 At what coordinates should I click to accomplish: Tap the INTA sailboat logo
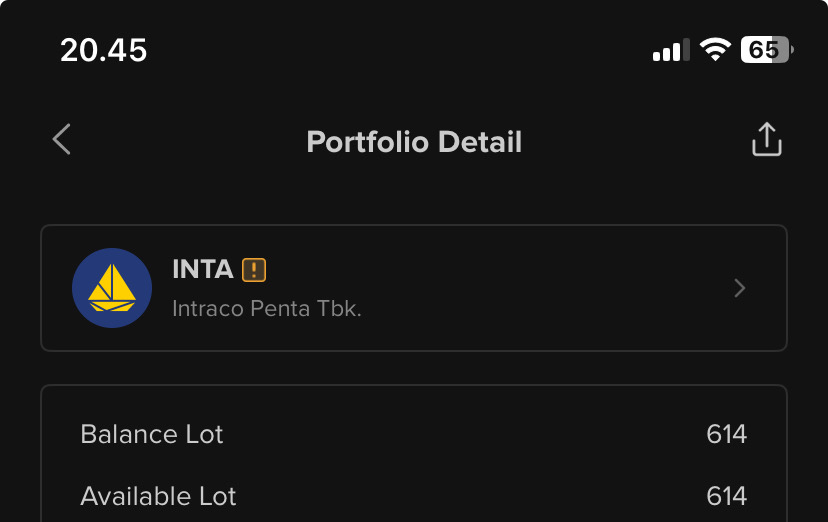(112, 288)
